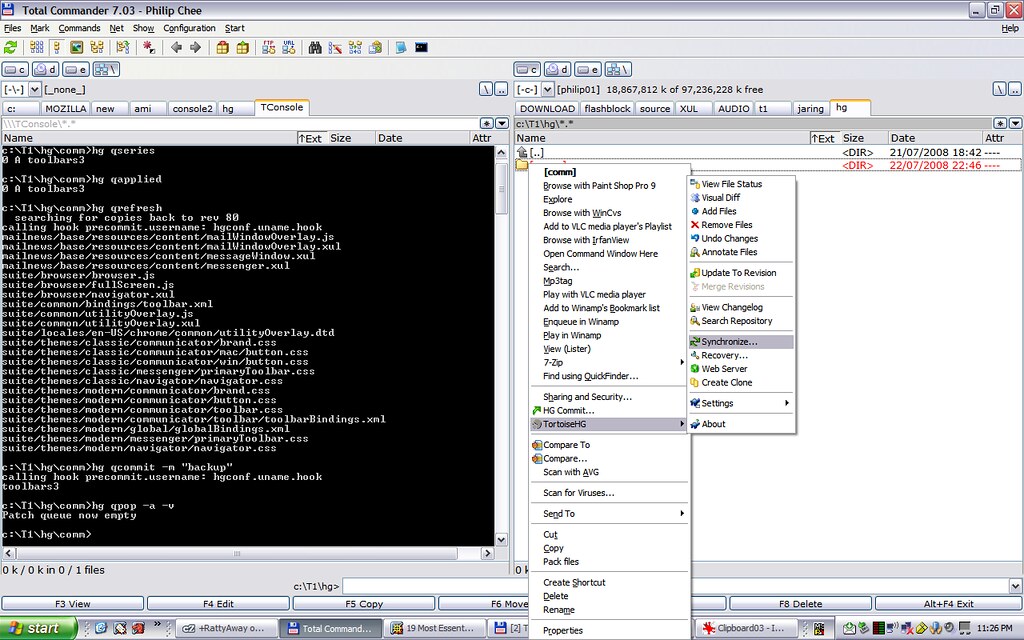The image size is (1024, 640).
Task: Click the Reread source refresh icon
Action: 10,47
